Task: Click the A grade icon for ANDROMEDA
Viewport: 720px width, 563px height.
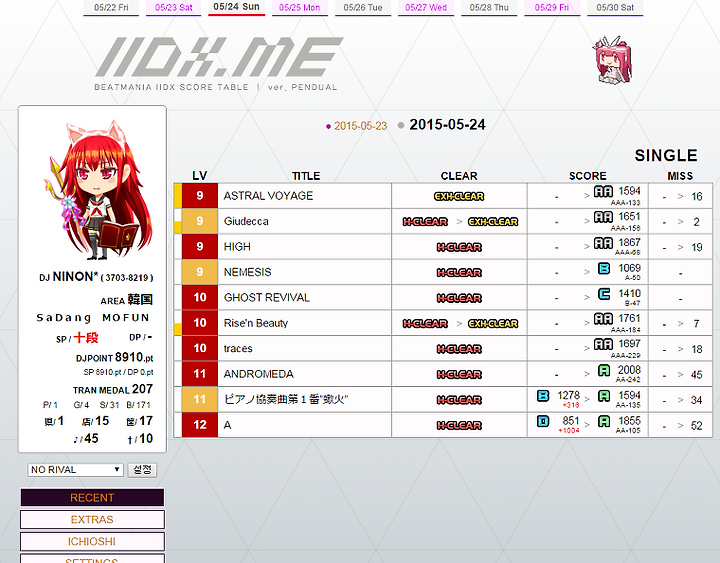Action: point(604,370)
